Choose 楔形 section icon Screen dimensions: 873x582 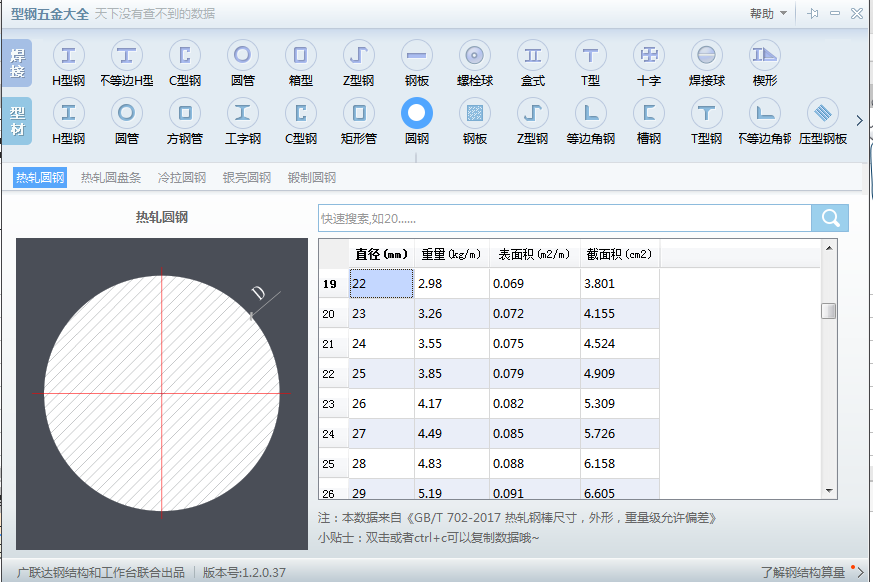coord(764,55)
